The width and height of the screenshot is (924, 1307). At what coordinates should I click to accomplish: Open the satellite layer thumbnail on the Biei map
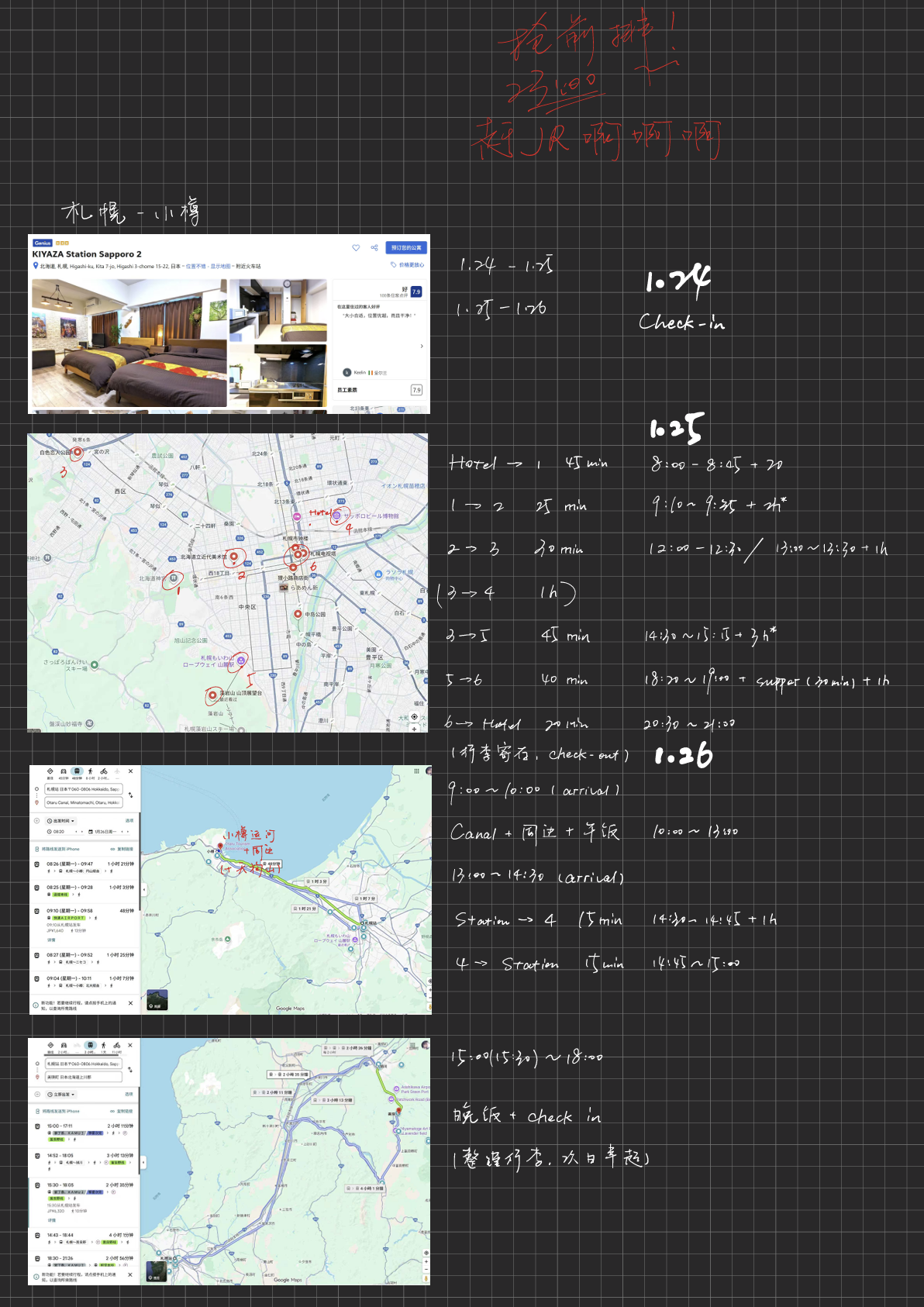[157, 1271]
